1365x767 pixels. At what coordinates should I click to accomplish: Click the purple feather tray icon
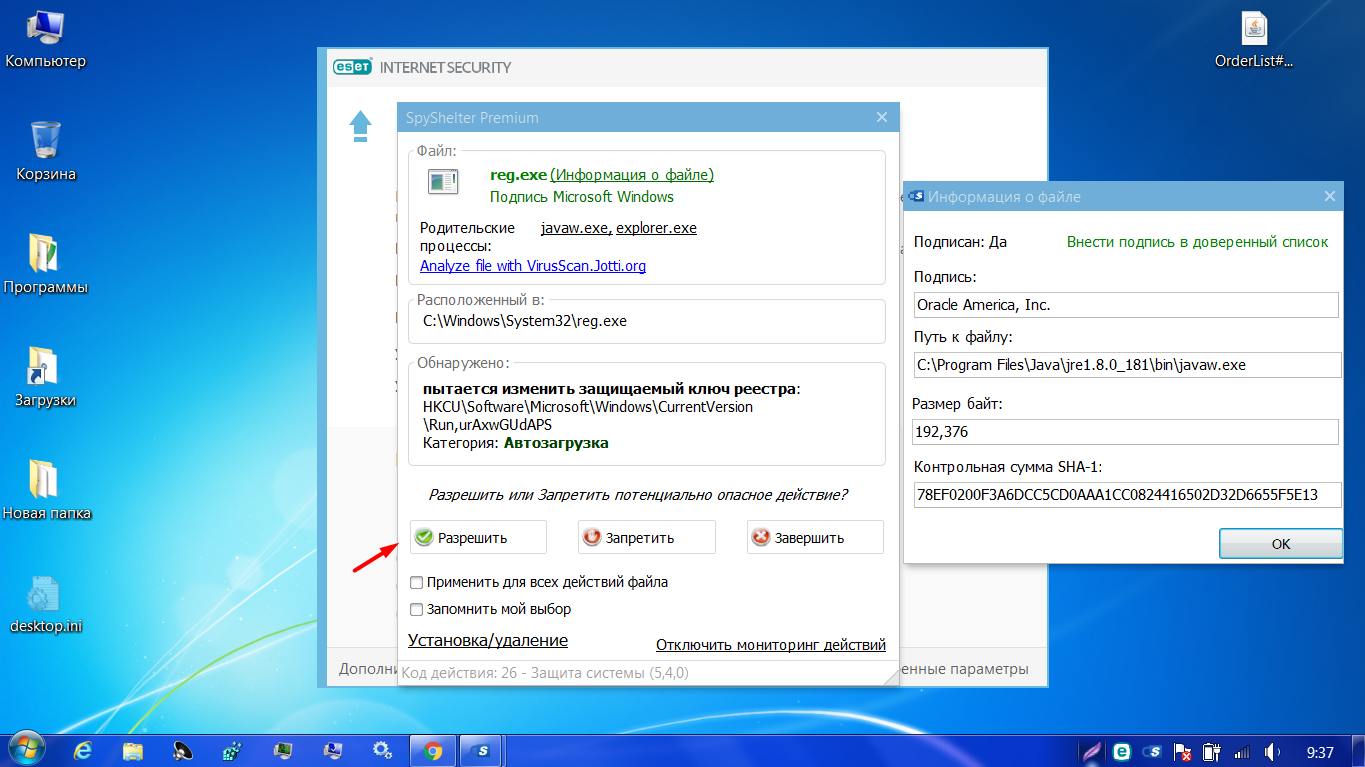click(1092, 751)
